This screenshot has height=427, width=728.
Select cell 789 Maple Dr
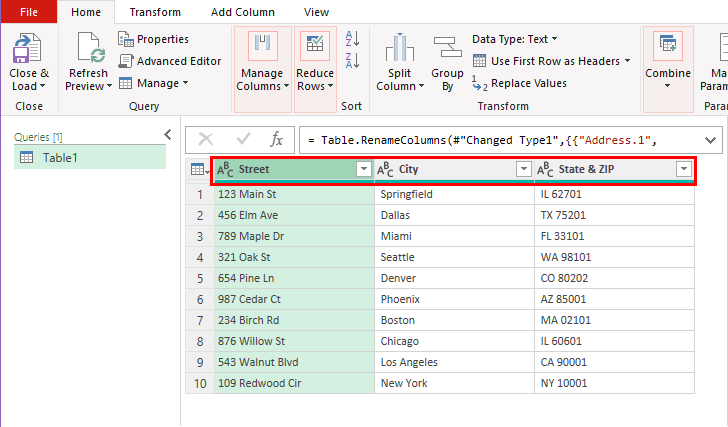(294, 236)
